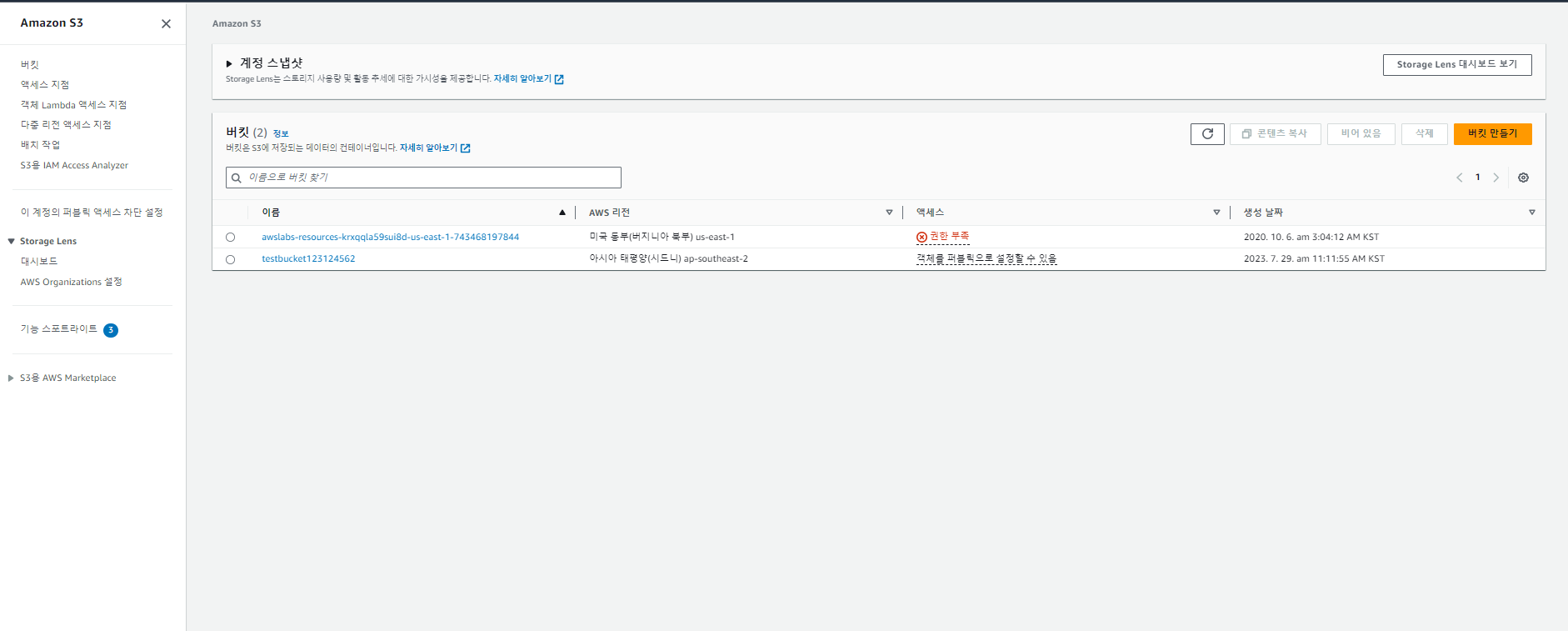Open 객체 Lambda 액세스 지점 sidebar item

click(x=74, y=105)
